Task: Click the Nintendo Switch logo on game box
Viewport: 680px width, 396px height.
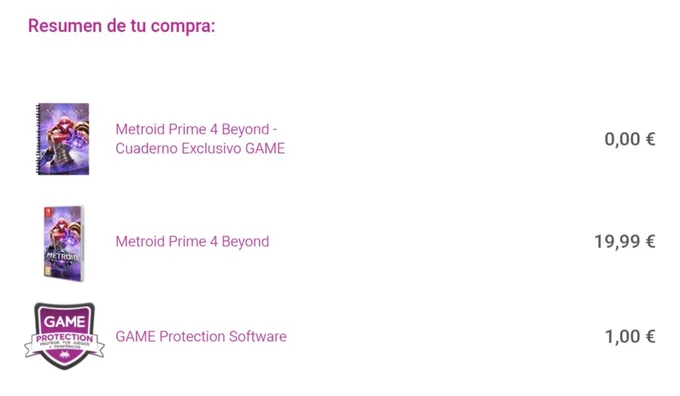Action: [x=47, y=212]
